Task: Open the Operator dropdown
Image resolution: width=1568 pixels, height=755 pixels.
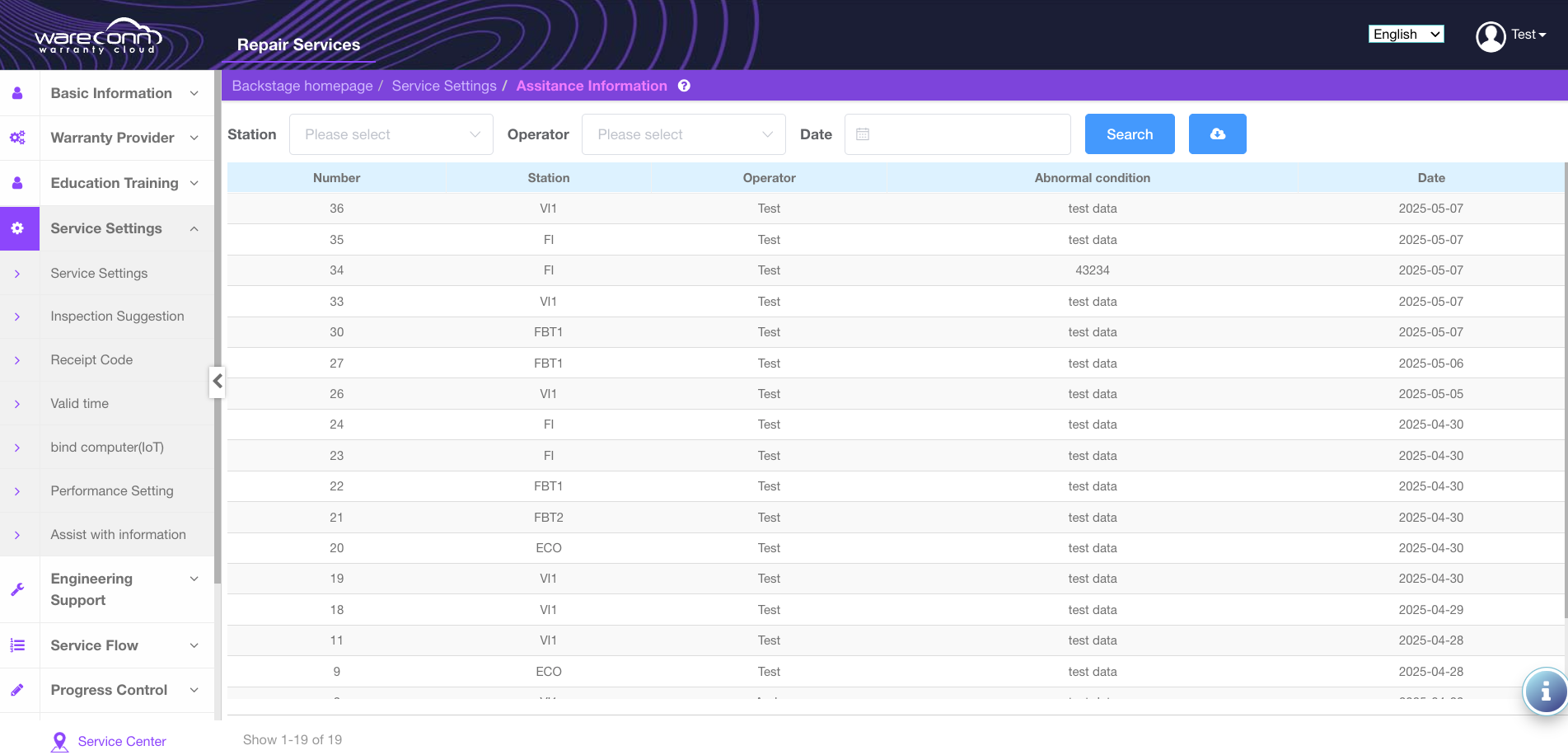Action: click(683, 134)
